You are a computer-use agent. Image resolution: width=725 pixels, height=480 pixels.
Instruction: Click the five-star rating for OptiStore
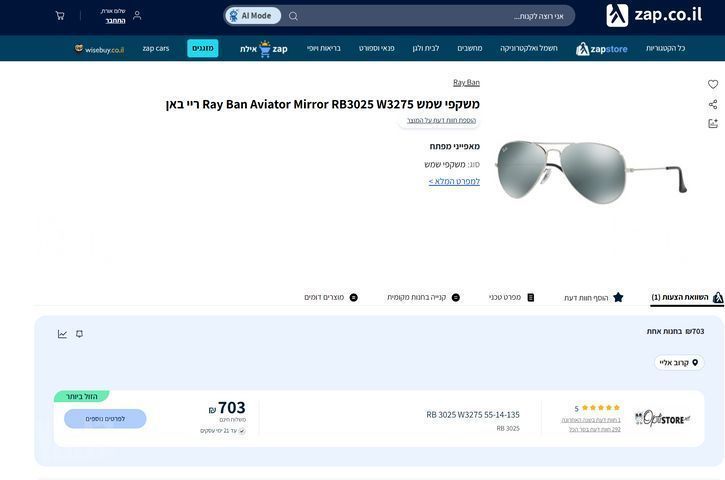[x=601, y=408]
